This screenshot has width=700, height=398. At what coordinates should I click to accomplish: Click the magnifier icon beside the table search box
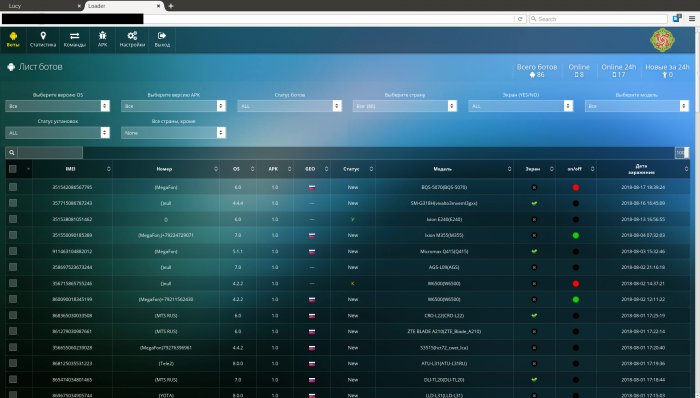point(12,153)
